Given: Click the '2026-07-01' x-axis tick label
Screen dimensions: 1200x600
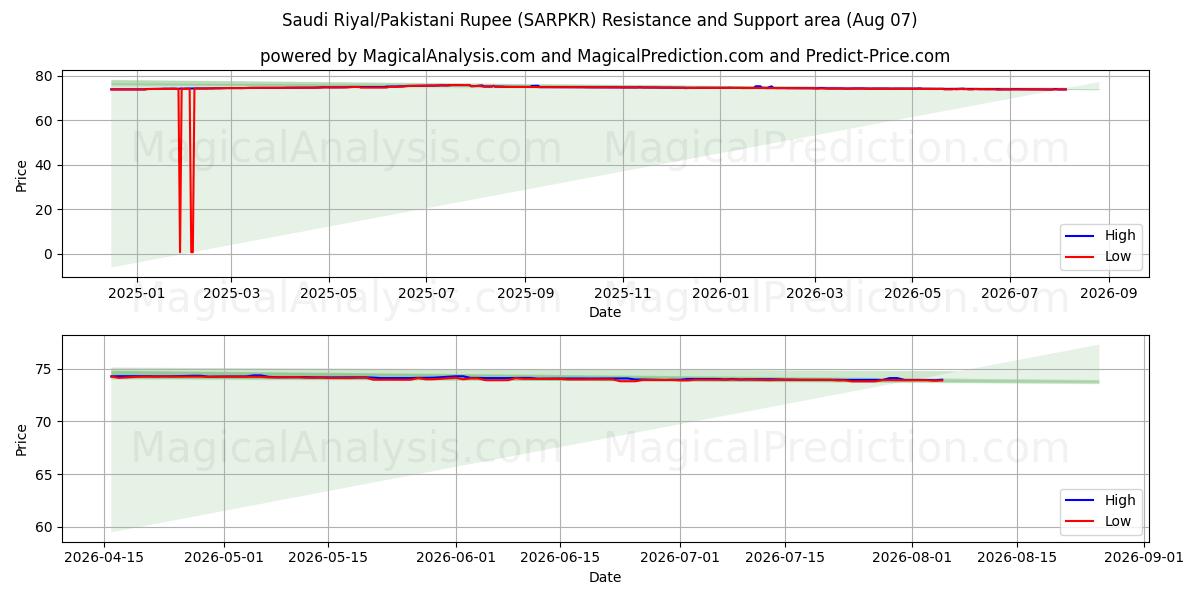Looking at the screenshot, I should coord(680,558).
